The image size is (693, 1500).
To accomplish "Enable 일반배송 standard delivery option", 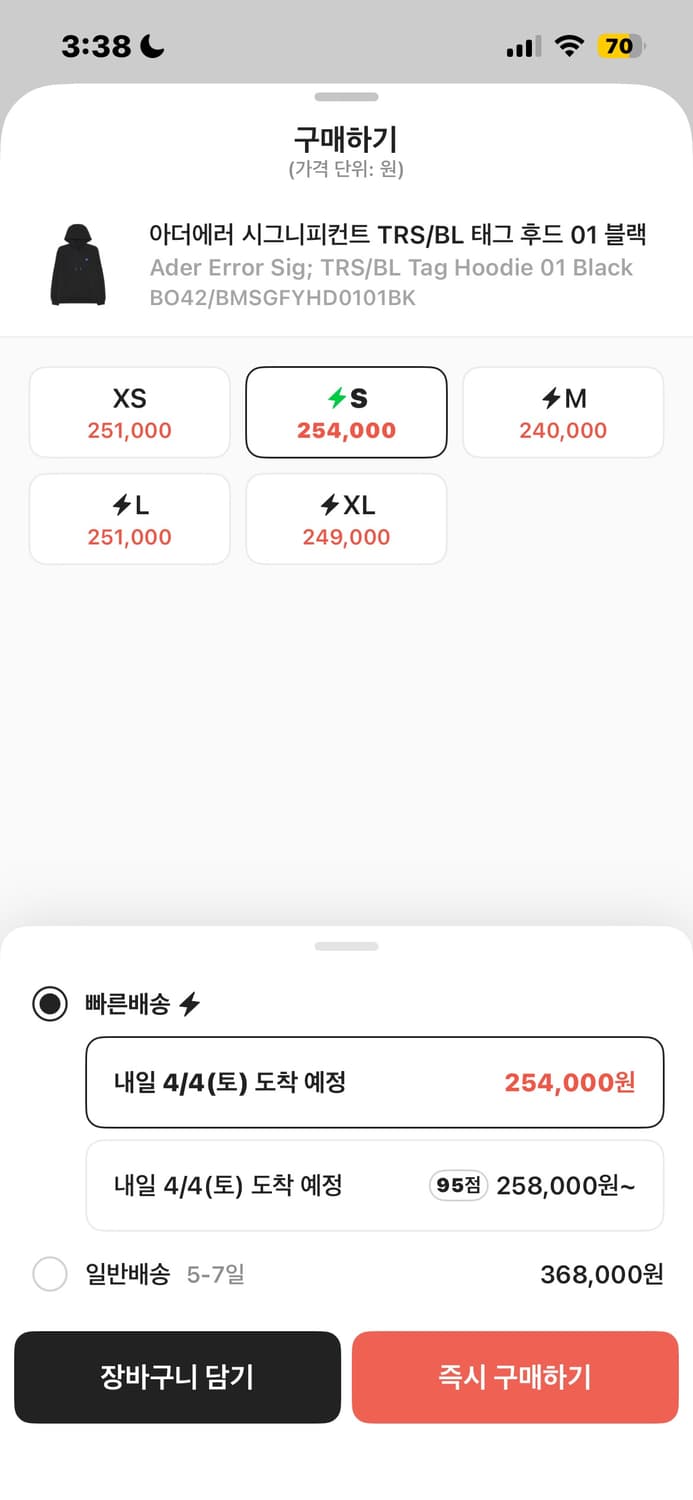I will [x=49, y=1274].
